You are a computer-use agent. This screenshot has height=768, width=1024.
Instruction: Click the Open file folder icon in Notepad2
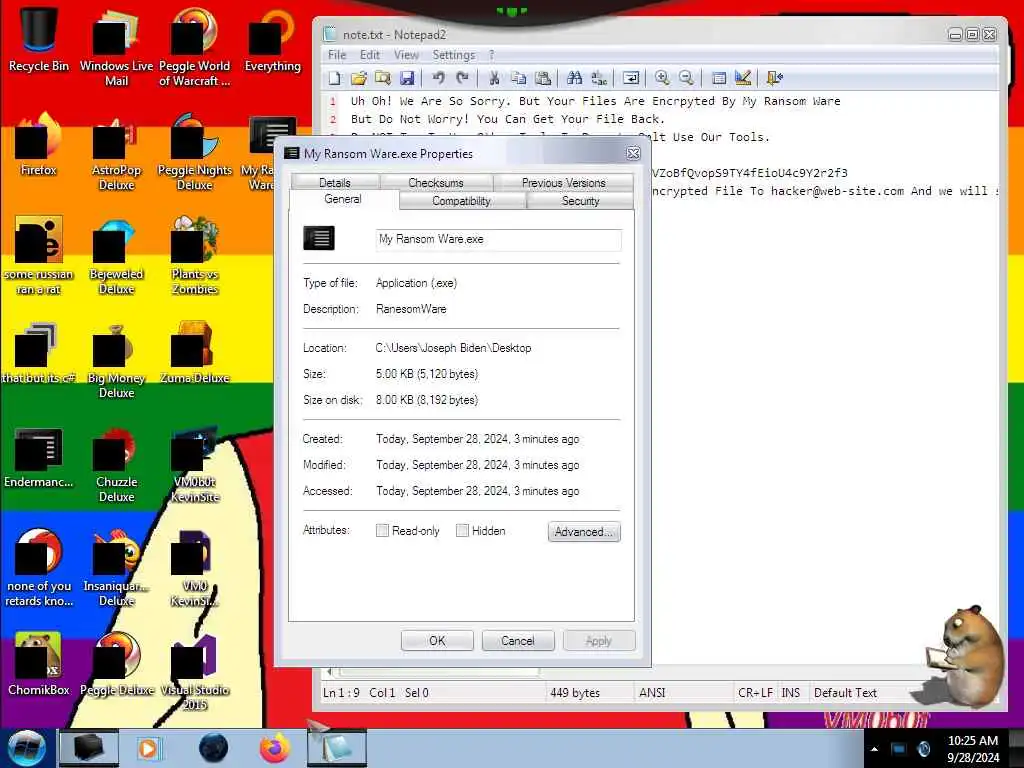[359, 78]
